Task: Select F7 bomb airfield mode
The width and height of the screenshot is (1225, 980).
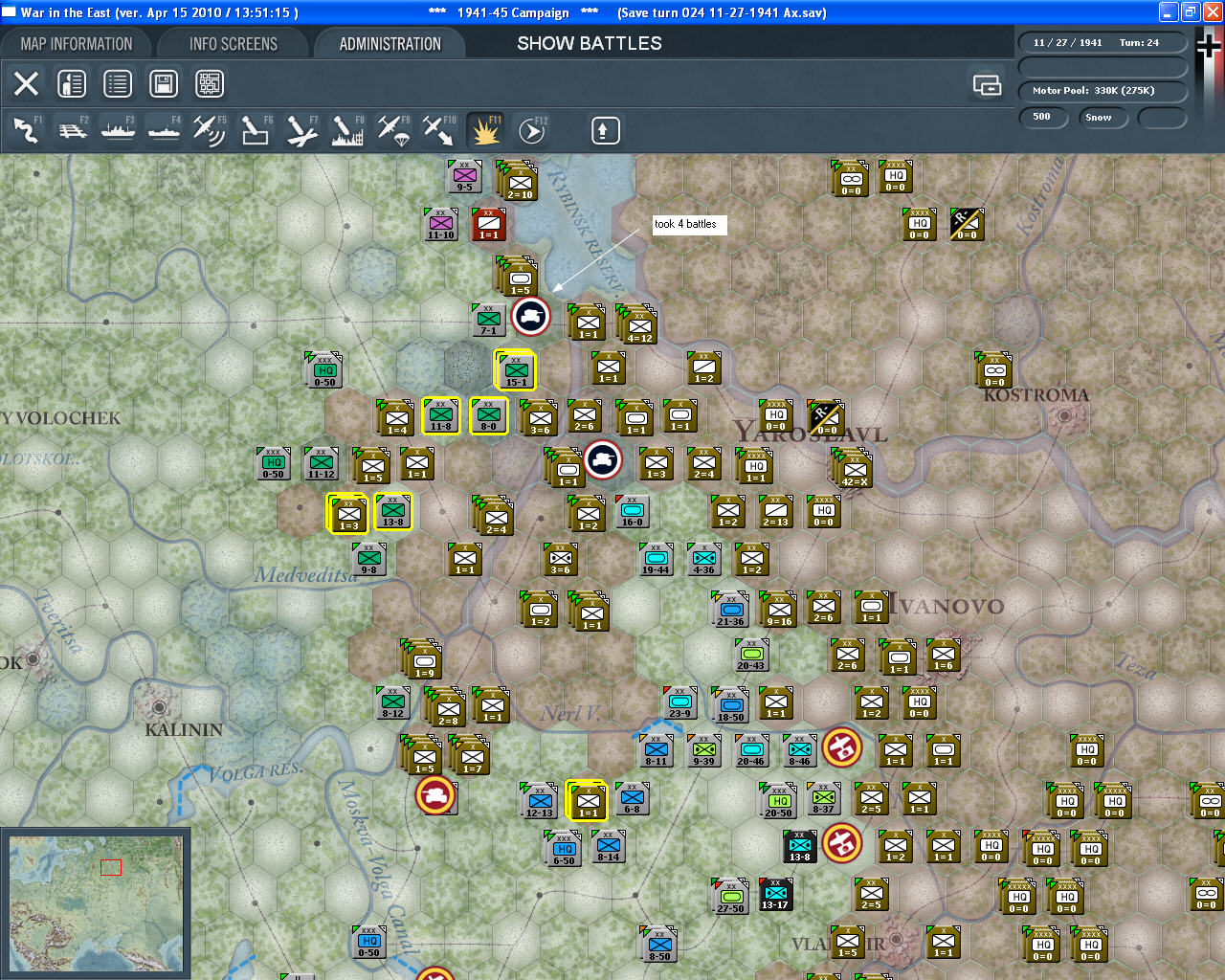Action: (301, 130)
